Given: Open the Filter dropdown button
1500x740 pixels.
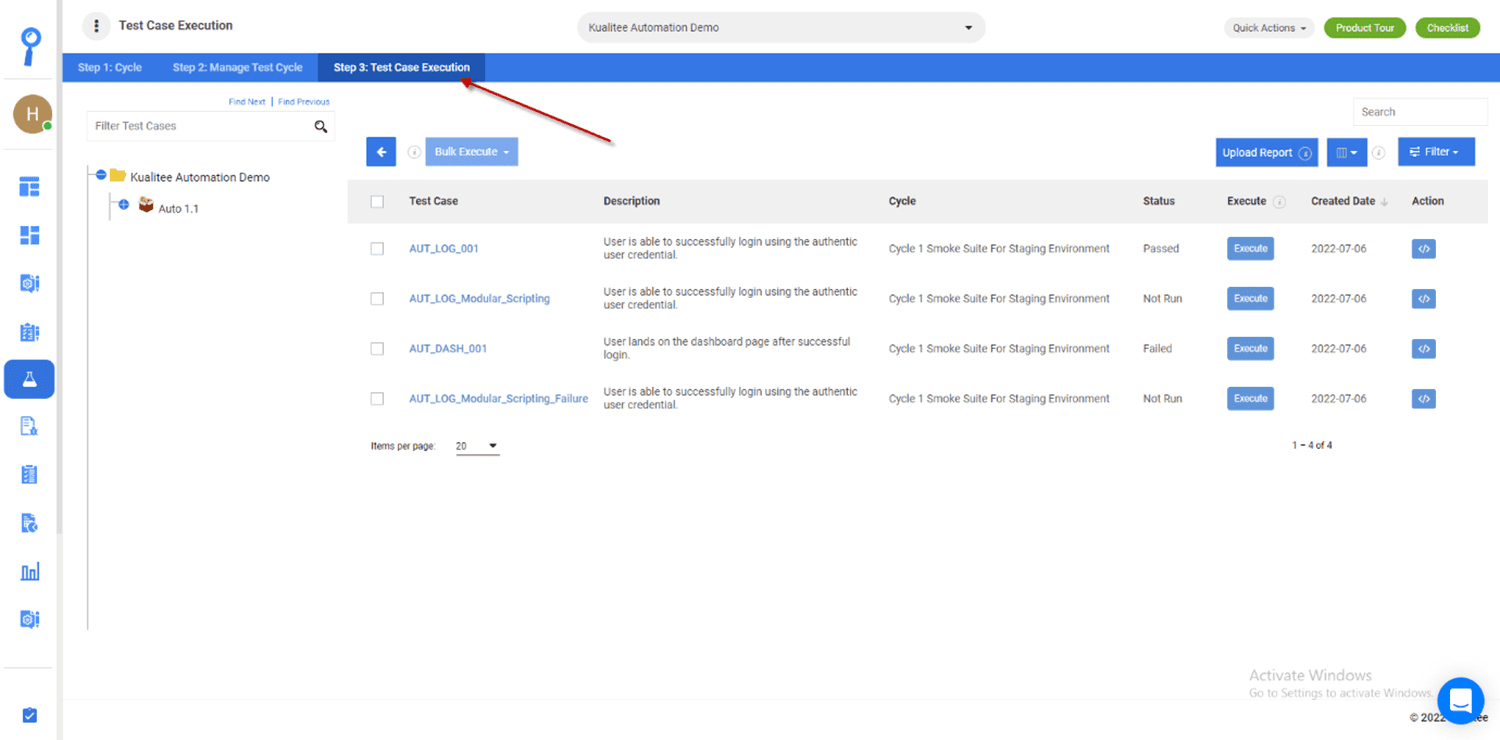Looking at the screenshot, I should [x=1435, y=152].
